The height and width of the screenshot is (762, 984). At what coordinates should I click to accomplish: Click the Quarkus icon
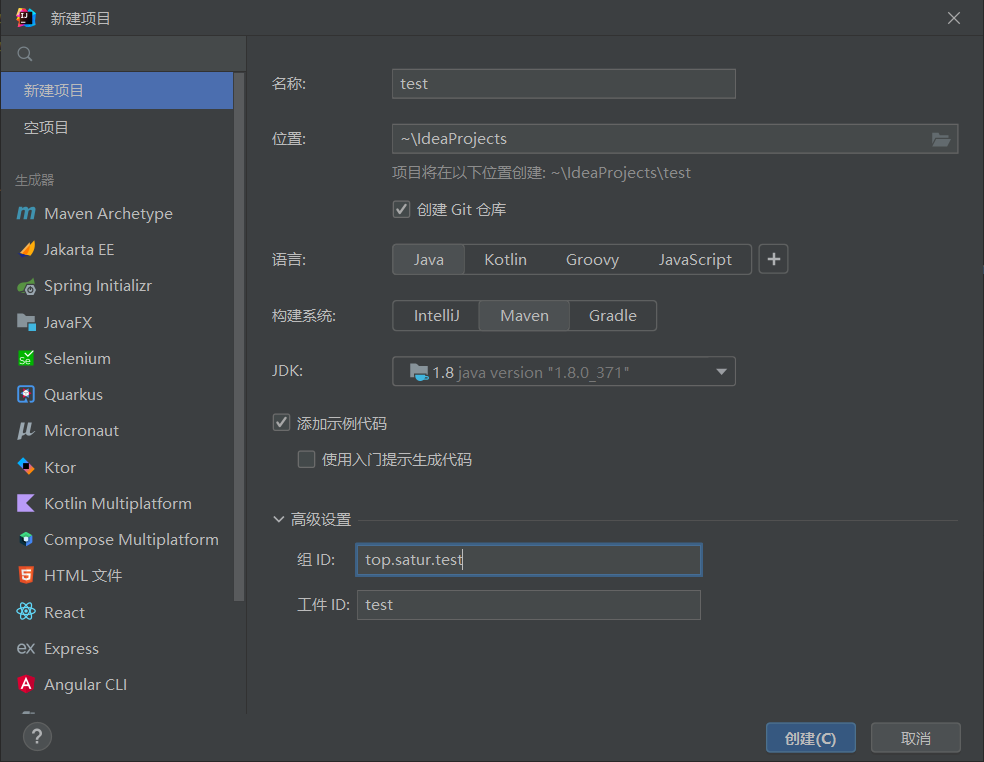coord(26,394)
